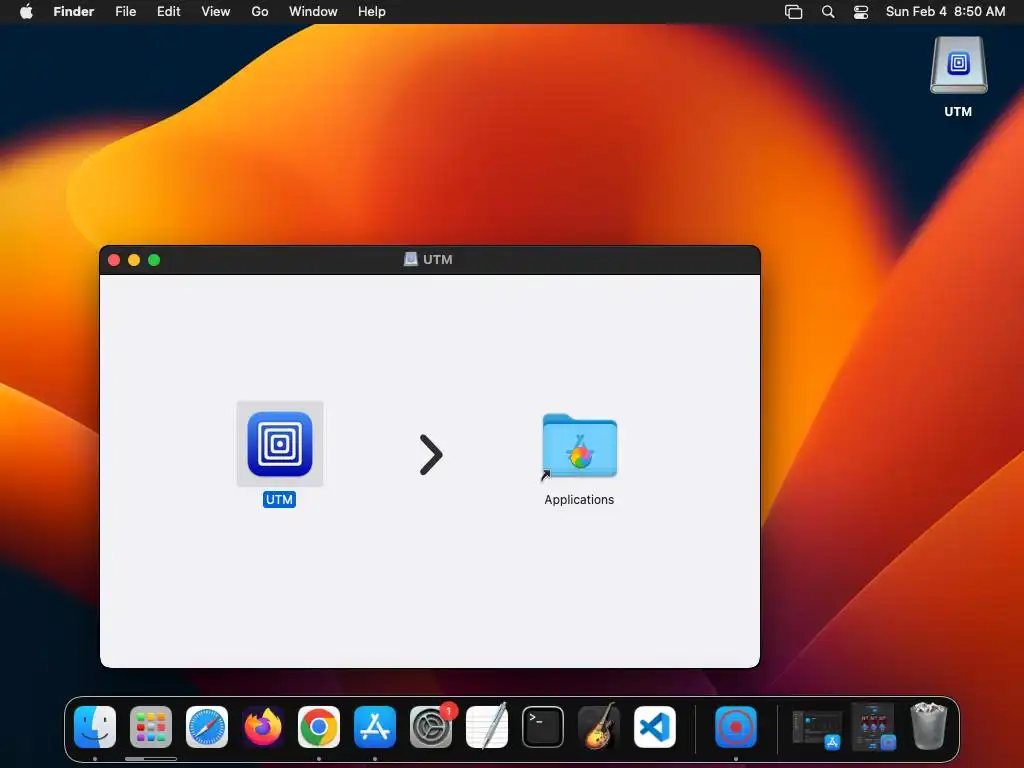Viewport: 1024px width, 768px height.
Task: Open the Apple menu
Action: click(26, 12)
